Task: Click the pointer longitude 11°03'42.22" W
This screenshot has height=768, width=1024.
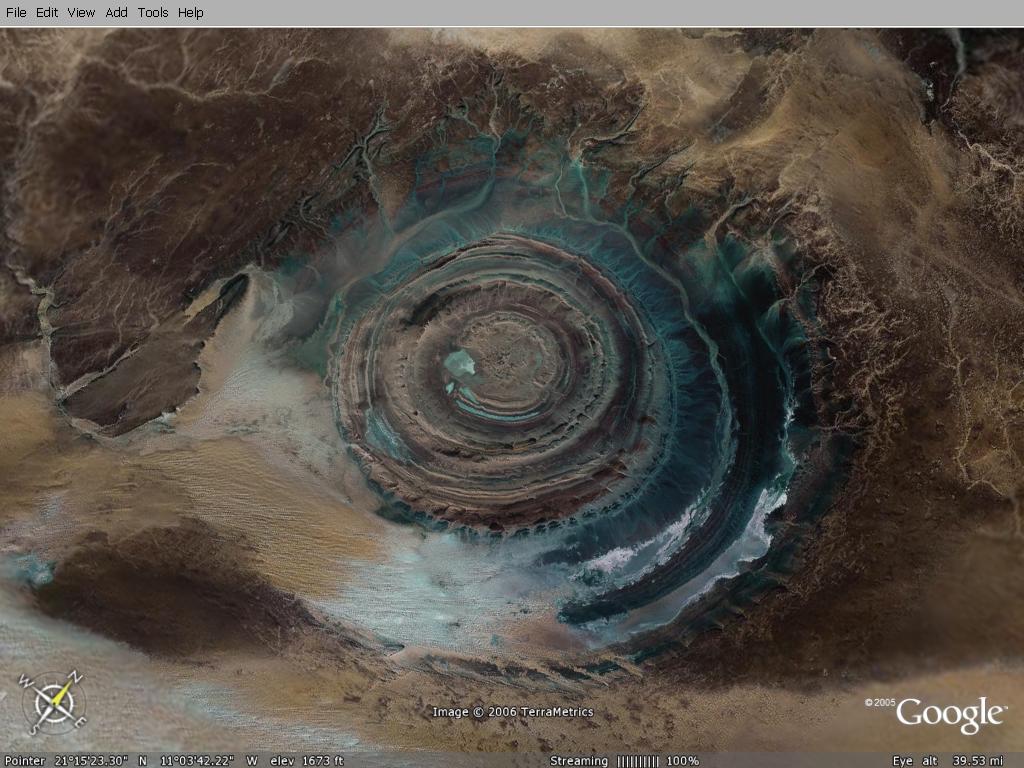Action: [x=209, y=761]
